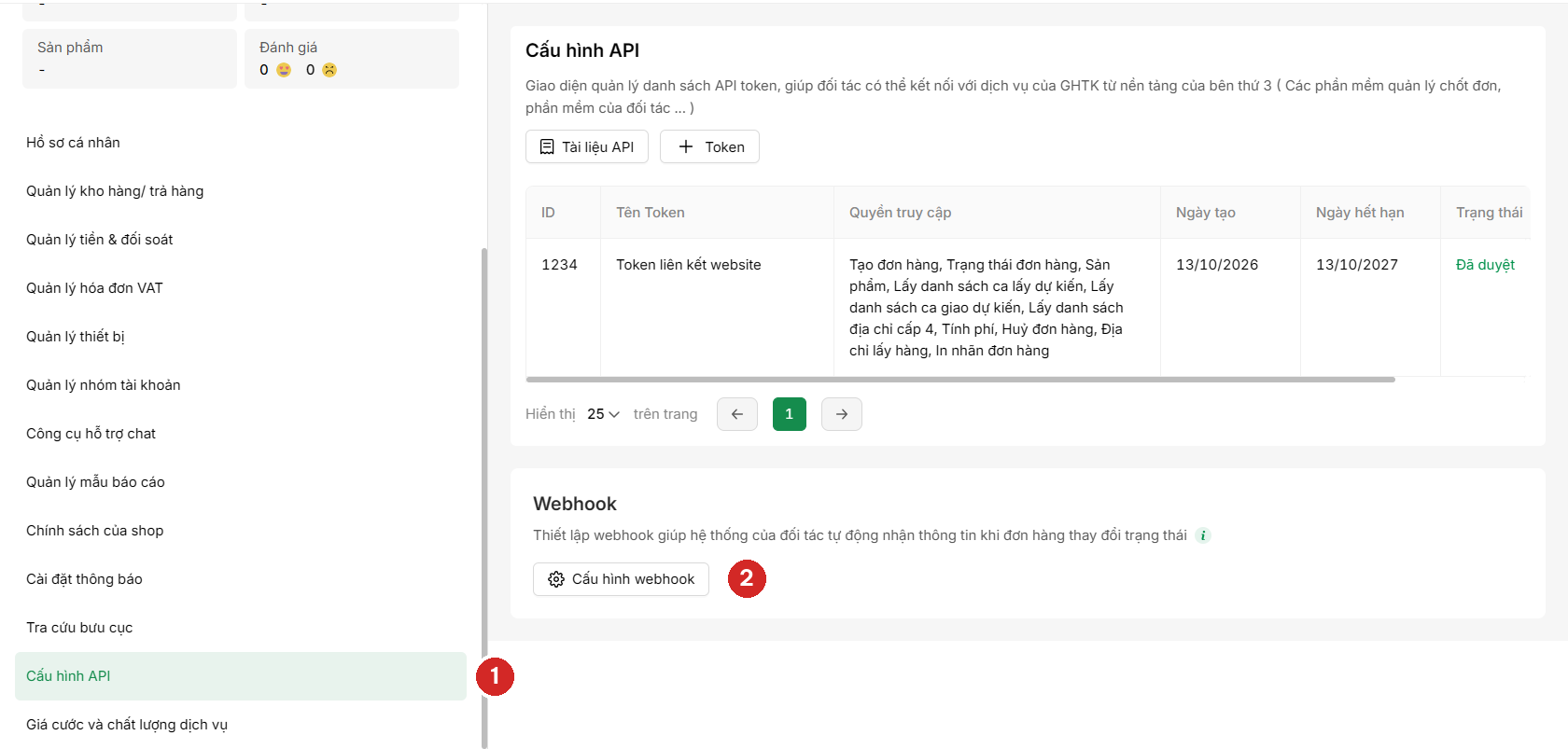Select Quản lý nhóm tài khoản
1568x749 pixels.
click(104, 385)
